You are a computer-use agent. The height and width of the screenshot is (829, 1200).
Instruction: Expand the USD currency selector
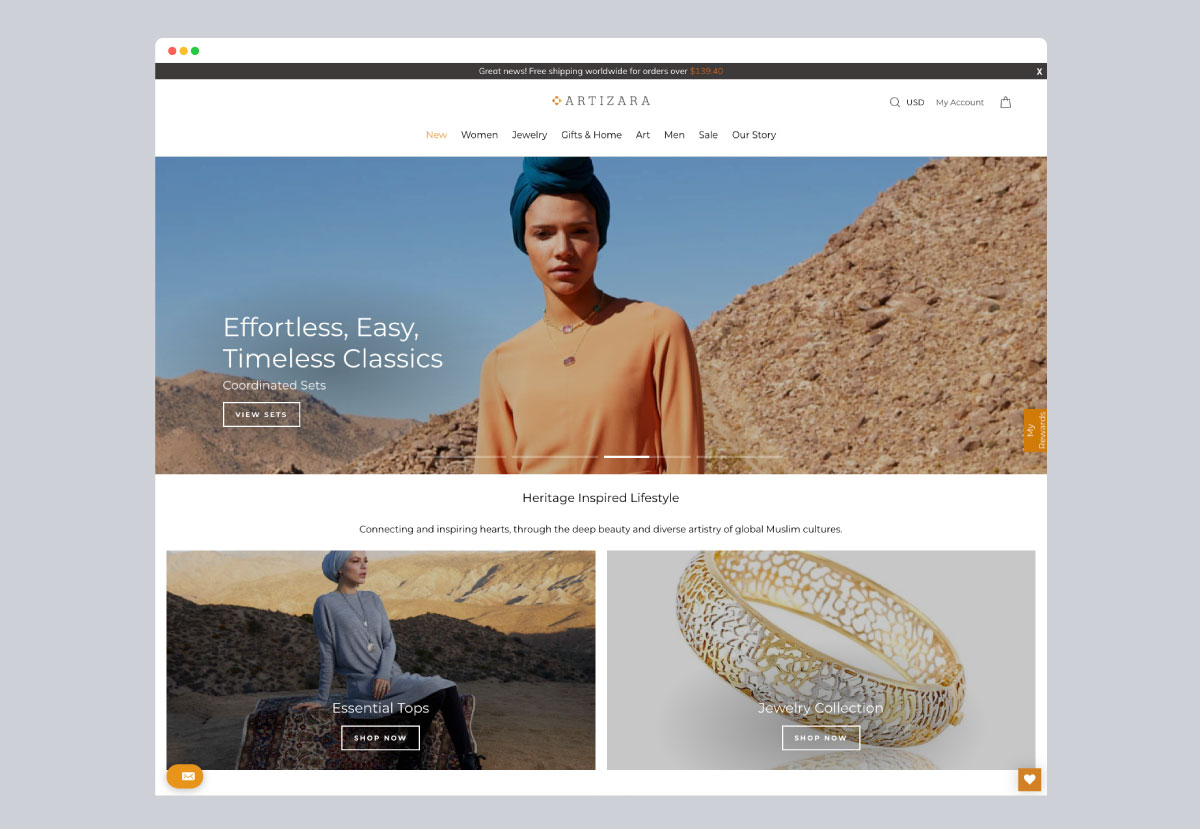coord(915,102)
